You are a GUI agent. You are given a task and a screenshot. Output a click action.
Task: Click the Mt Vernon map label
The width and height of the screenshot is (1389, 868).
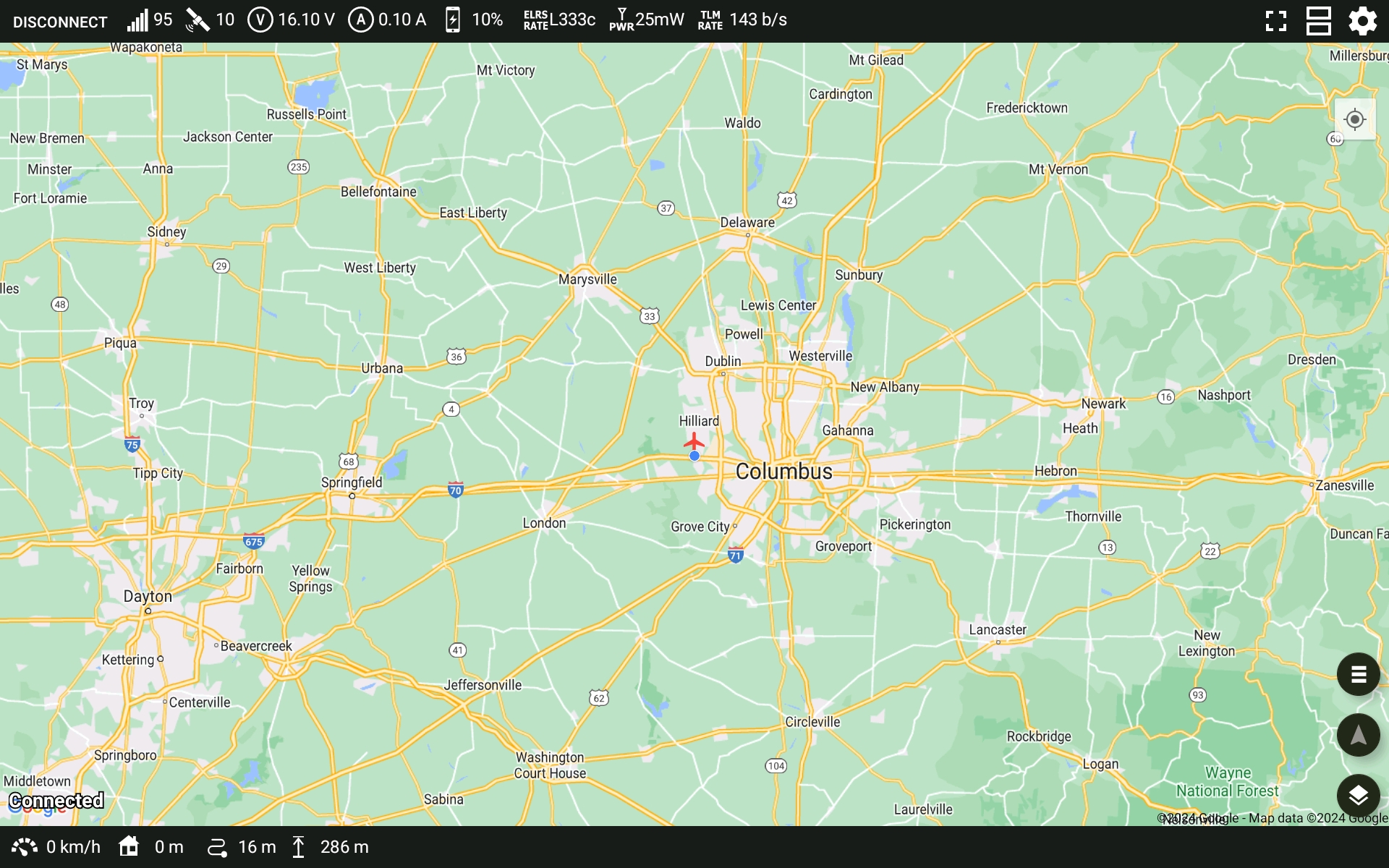[x=1058, y=169]
